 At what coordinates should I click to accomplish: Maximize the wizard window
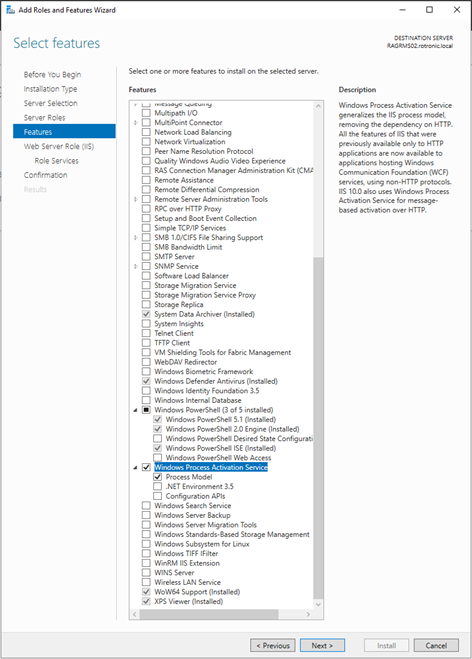coord(429,10)
